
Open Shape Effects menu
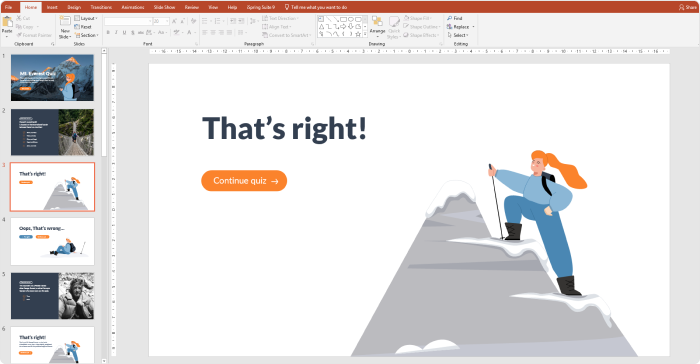421,35
